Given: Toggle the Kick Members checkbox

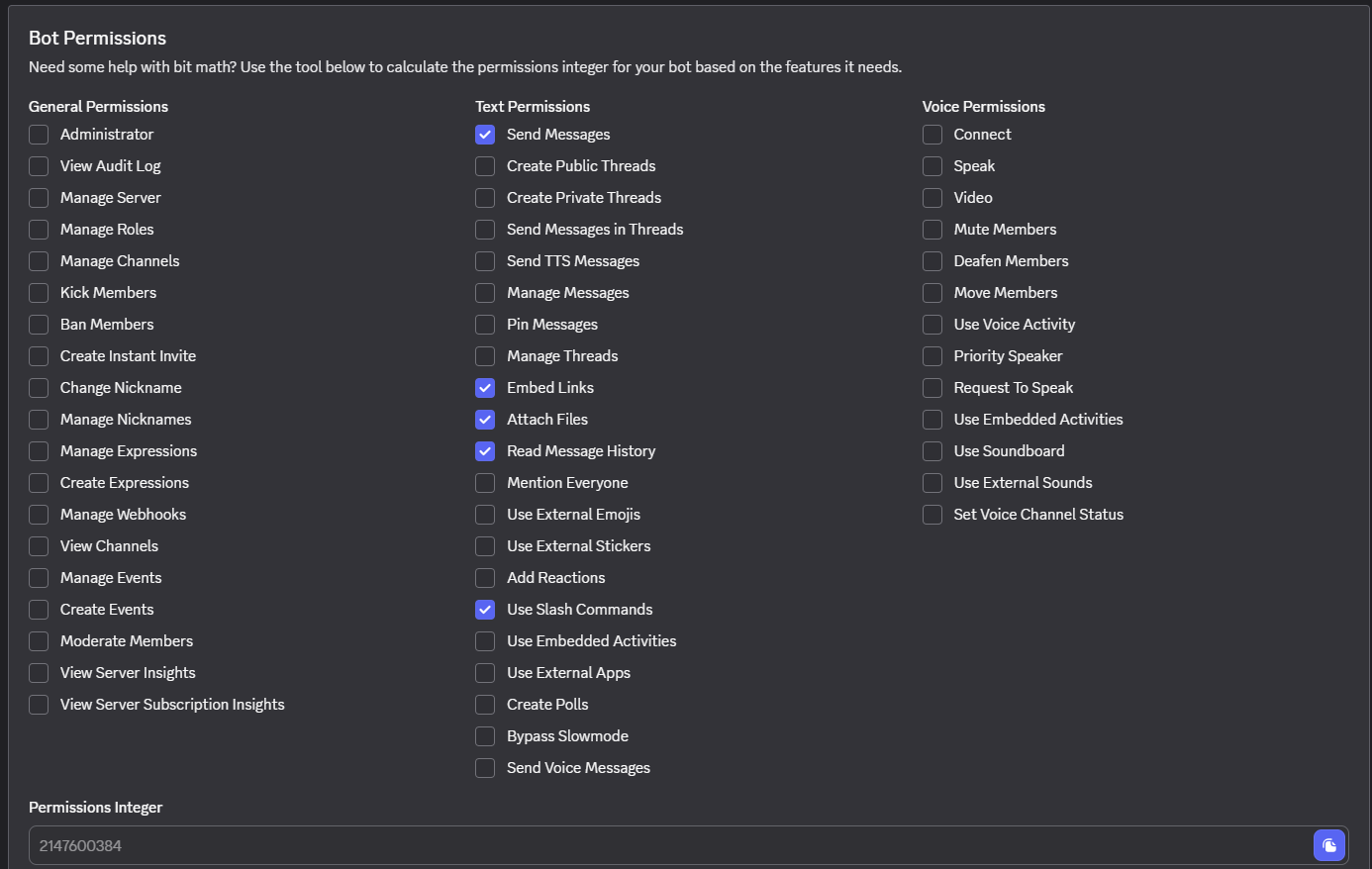Looking at the screenshot, I should coord(39,293).
